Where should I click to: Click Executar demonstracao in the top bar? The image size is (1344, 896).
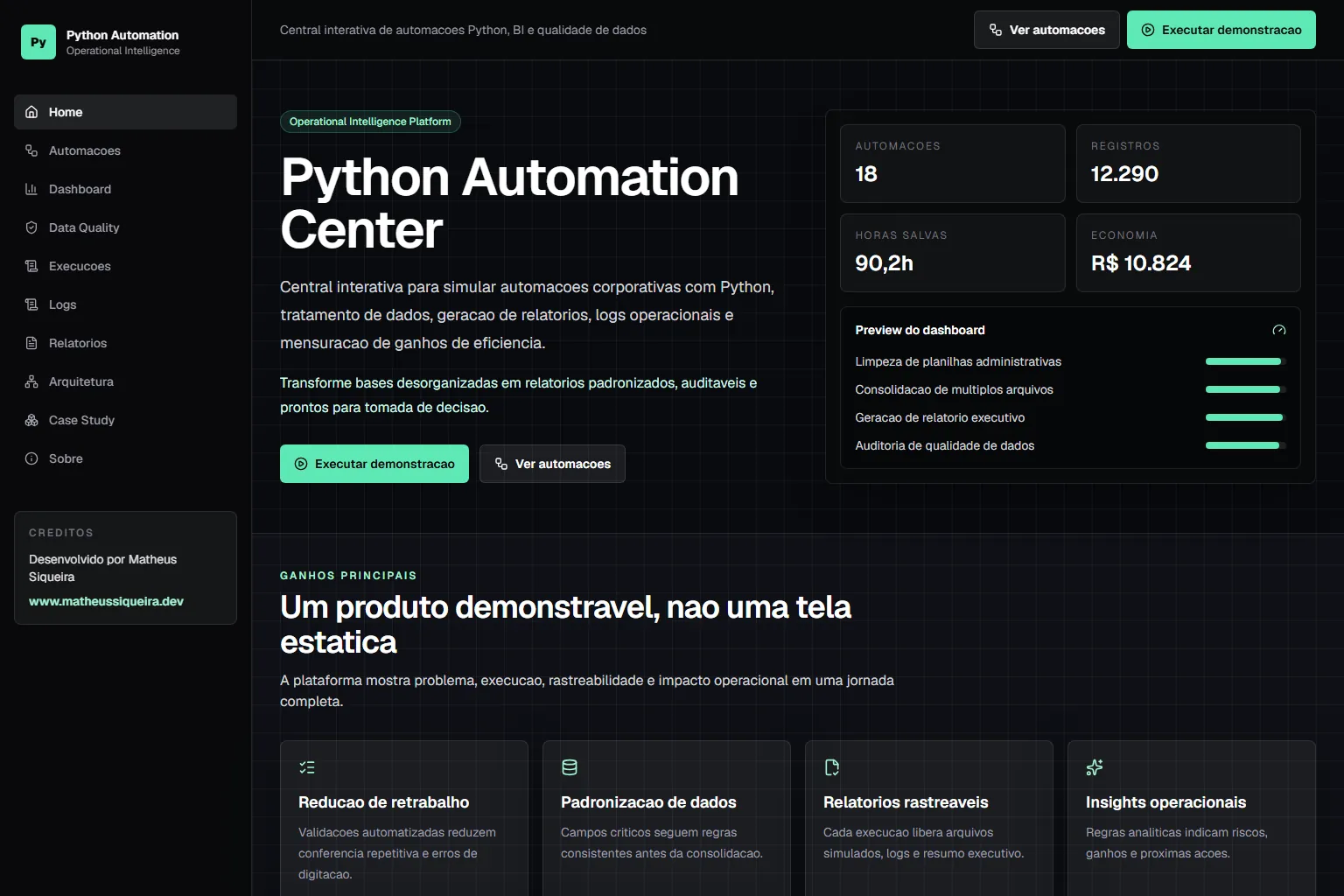click(x=1221, y=30)
